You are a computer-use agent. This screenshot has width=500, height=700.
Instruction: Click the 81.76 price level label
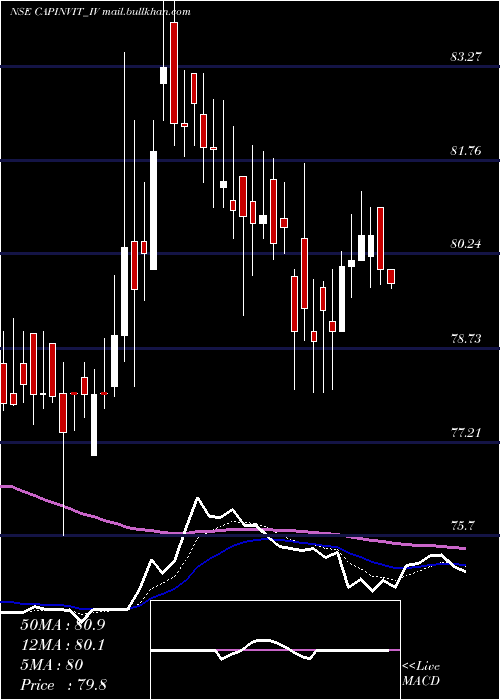point(466,150)
